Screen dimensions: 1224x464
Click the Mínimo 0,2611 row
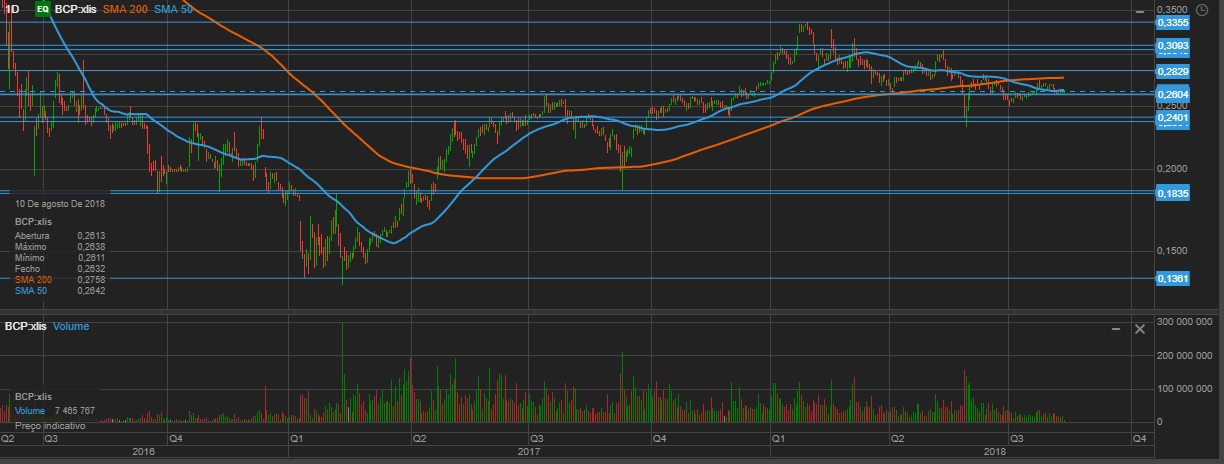tap(60, 258)
